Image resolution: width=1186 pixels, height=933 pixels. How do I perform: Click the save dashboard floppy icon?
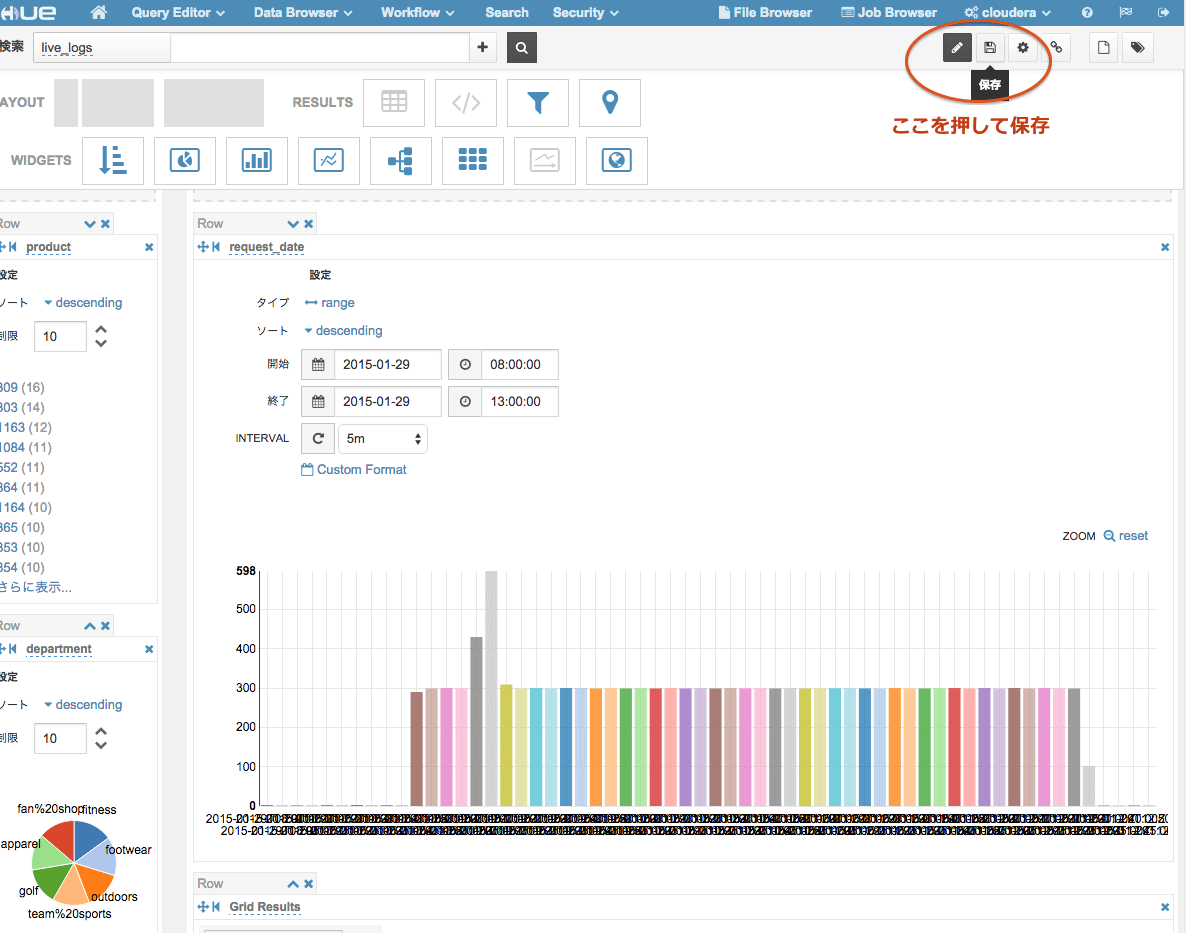point(989,48)
